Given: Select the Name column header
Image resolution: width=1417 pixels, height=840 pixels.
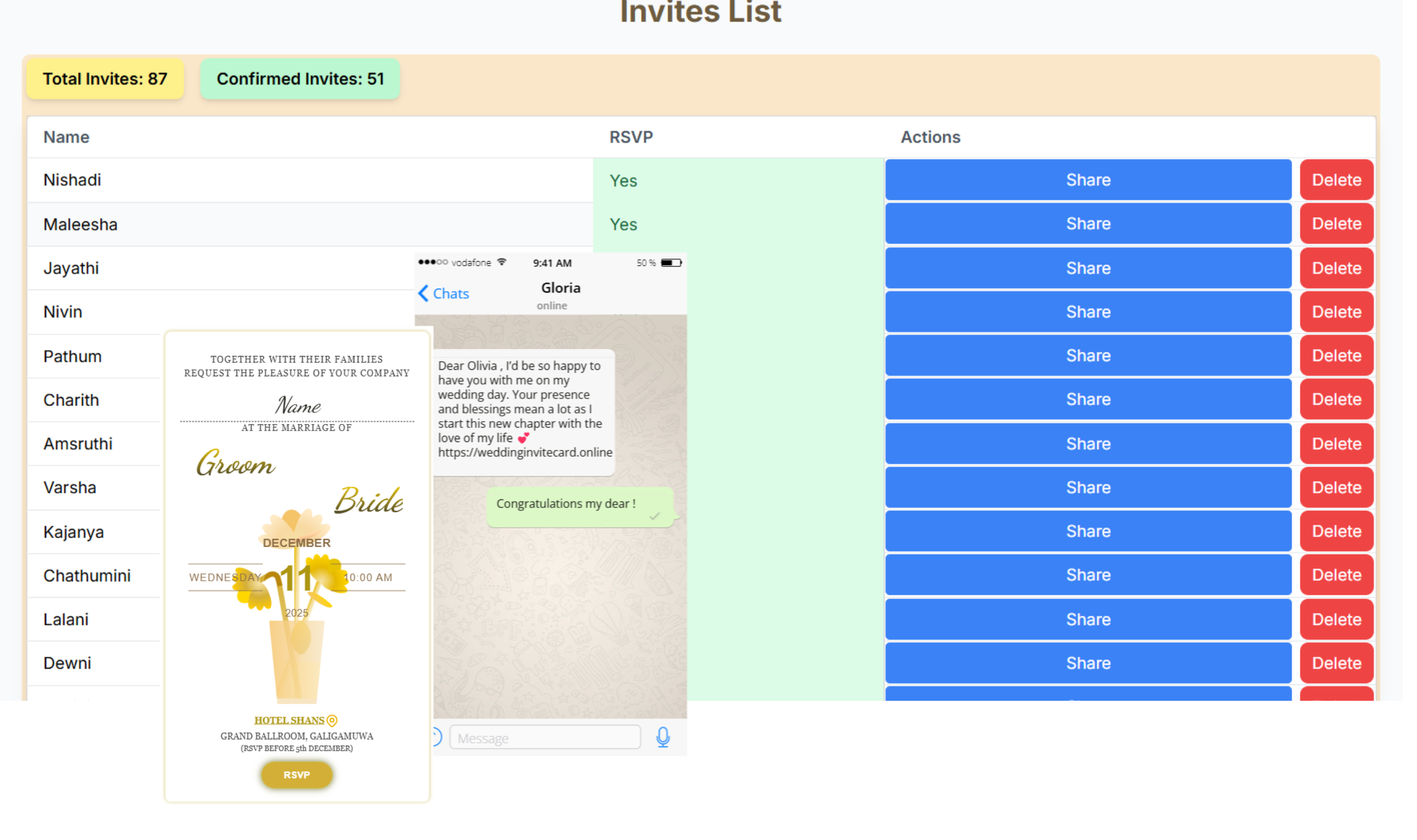Looking at the screenshot, I should click(x=66, y=136).
